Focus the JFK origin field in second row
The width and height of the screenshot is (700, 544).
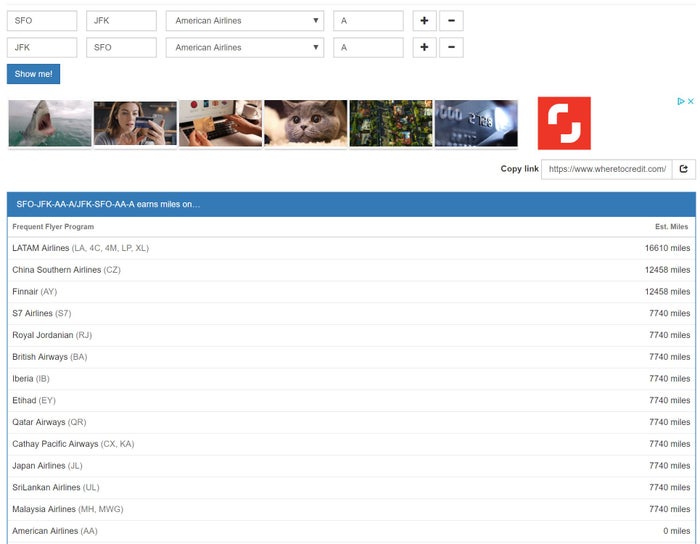42,47
